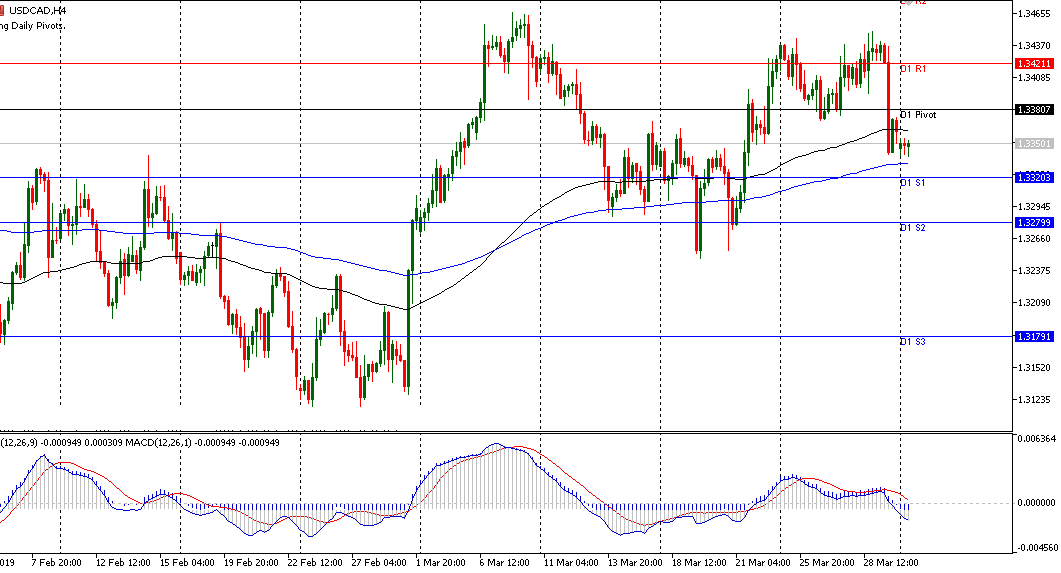
Task: Click 1.32660 on the price scale
Action: click(1034, 239)
